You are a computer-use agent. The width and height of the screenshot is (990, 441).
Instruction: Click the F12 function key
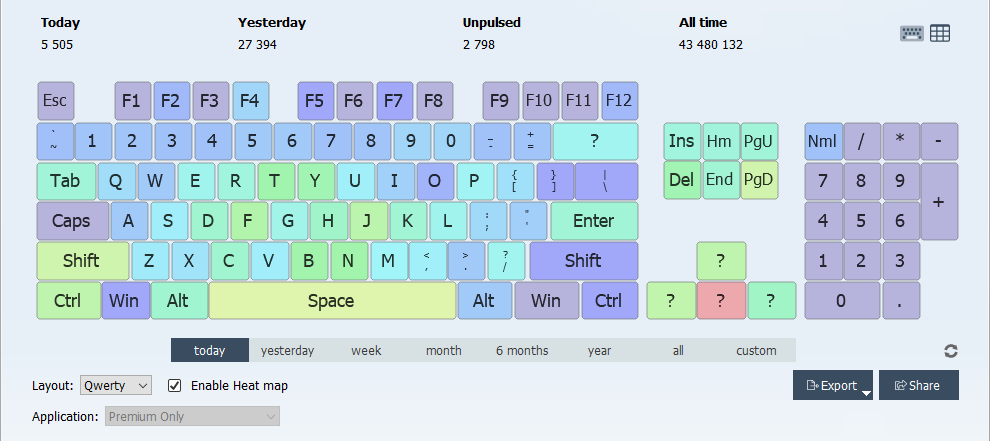coord(619,100)
